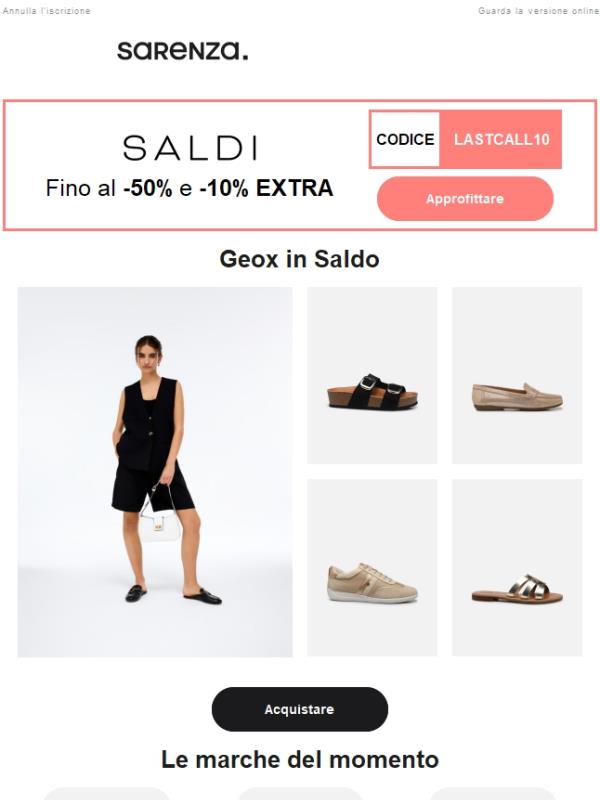Click the last brand tile below heading
600x800 pixels.
493,794
